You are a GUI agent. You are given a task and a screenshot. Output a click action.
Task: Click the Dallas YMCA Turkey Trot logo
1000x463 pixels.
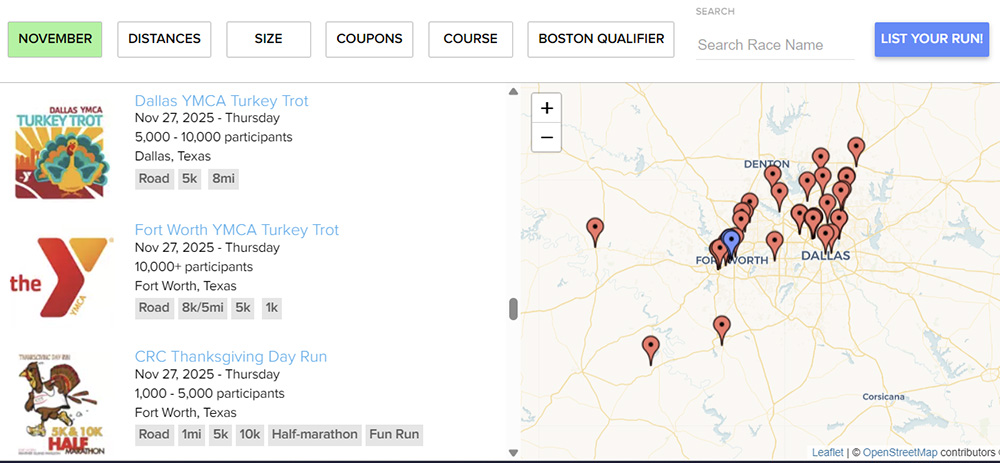coord(62,152)
